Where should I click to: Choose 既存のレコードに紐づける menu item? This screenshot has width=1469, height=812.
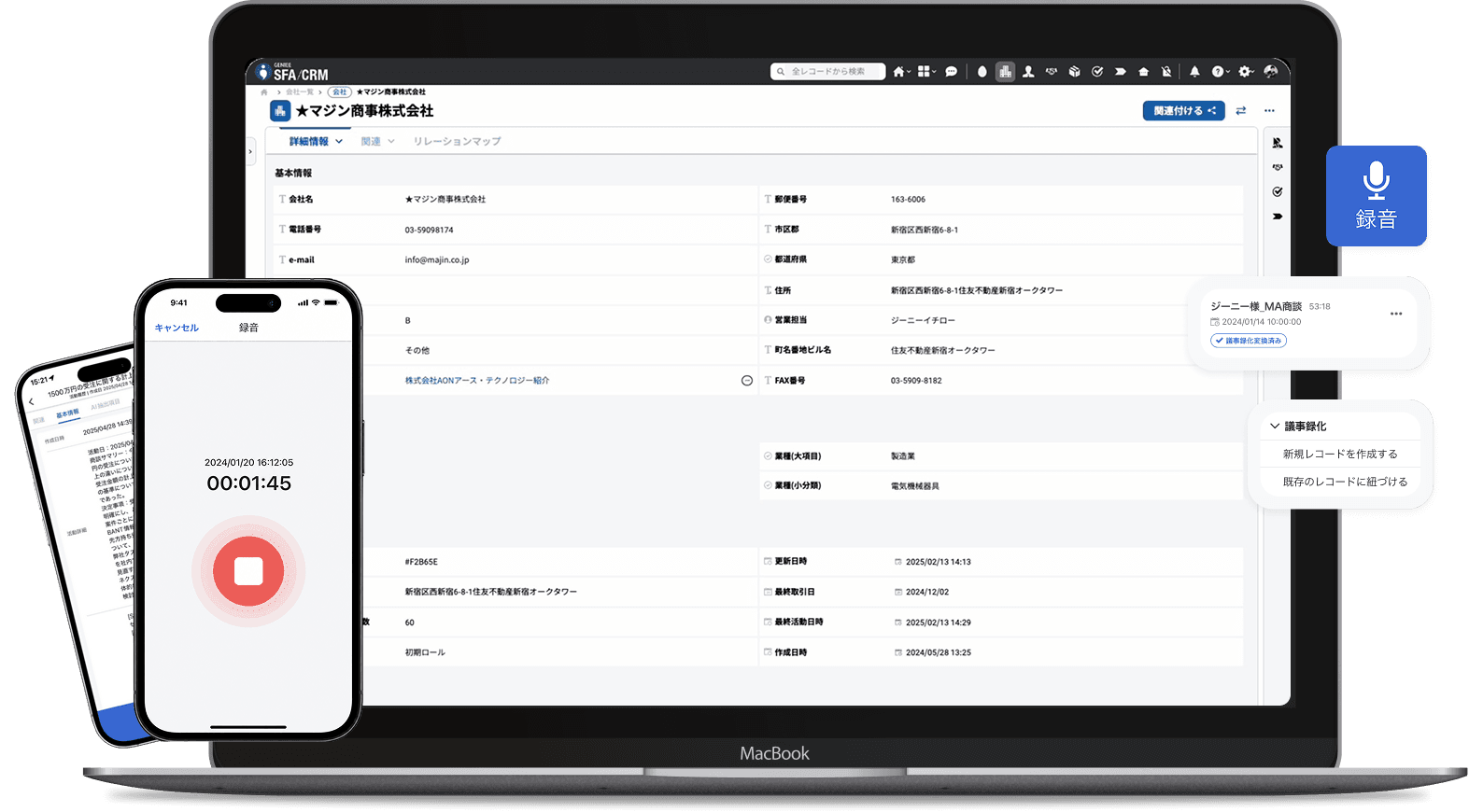click(1345, 483)
